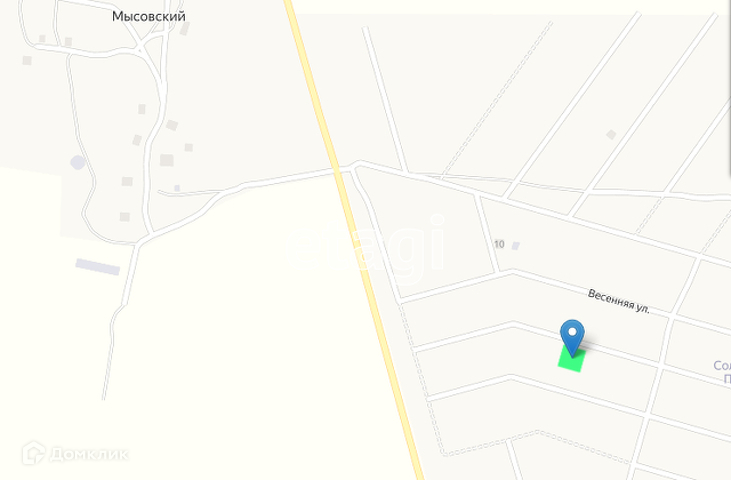Select house number 10 label
731x480 pixels.
[499, 244]
